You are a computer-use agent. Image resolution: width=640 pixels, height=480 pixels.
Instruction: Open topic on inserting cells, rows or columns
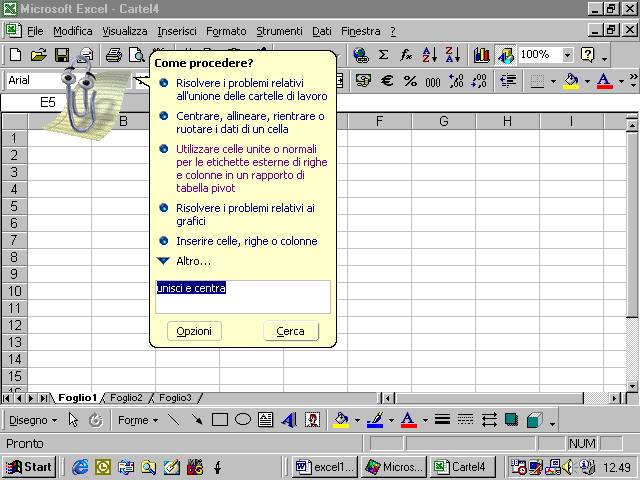tap(247, 241)
